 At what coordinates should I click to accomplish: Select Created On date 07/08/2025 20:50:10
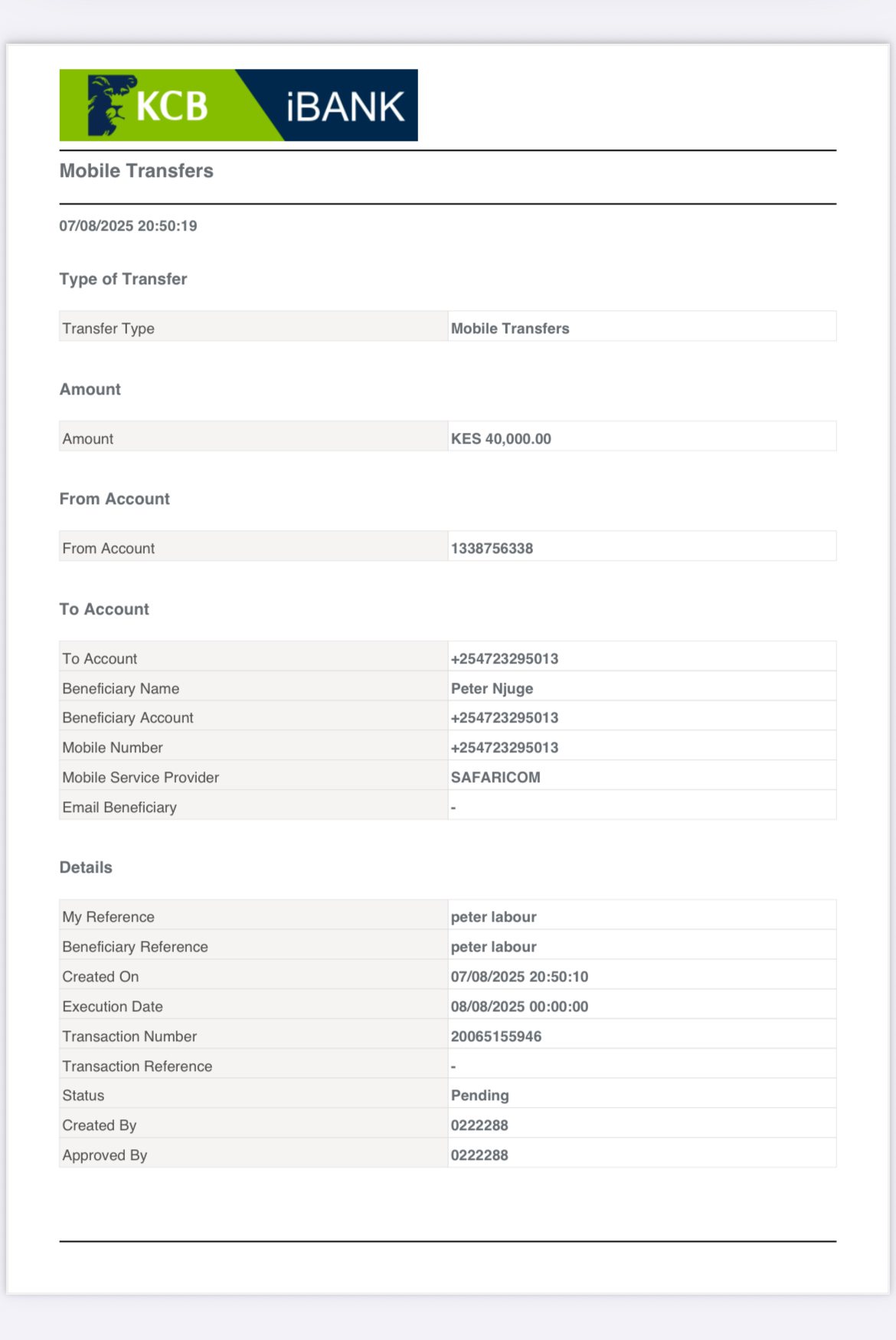tap(519, 977)
